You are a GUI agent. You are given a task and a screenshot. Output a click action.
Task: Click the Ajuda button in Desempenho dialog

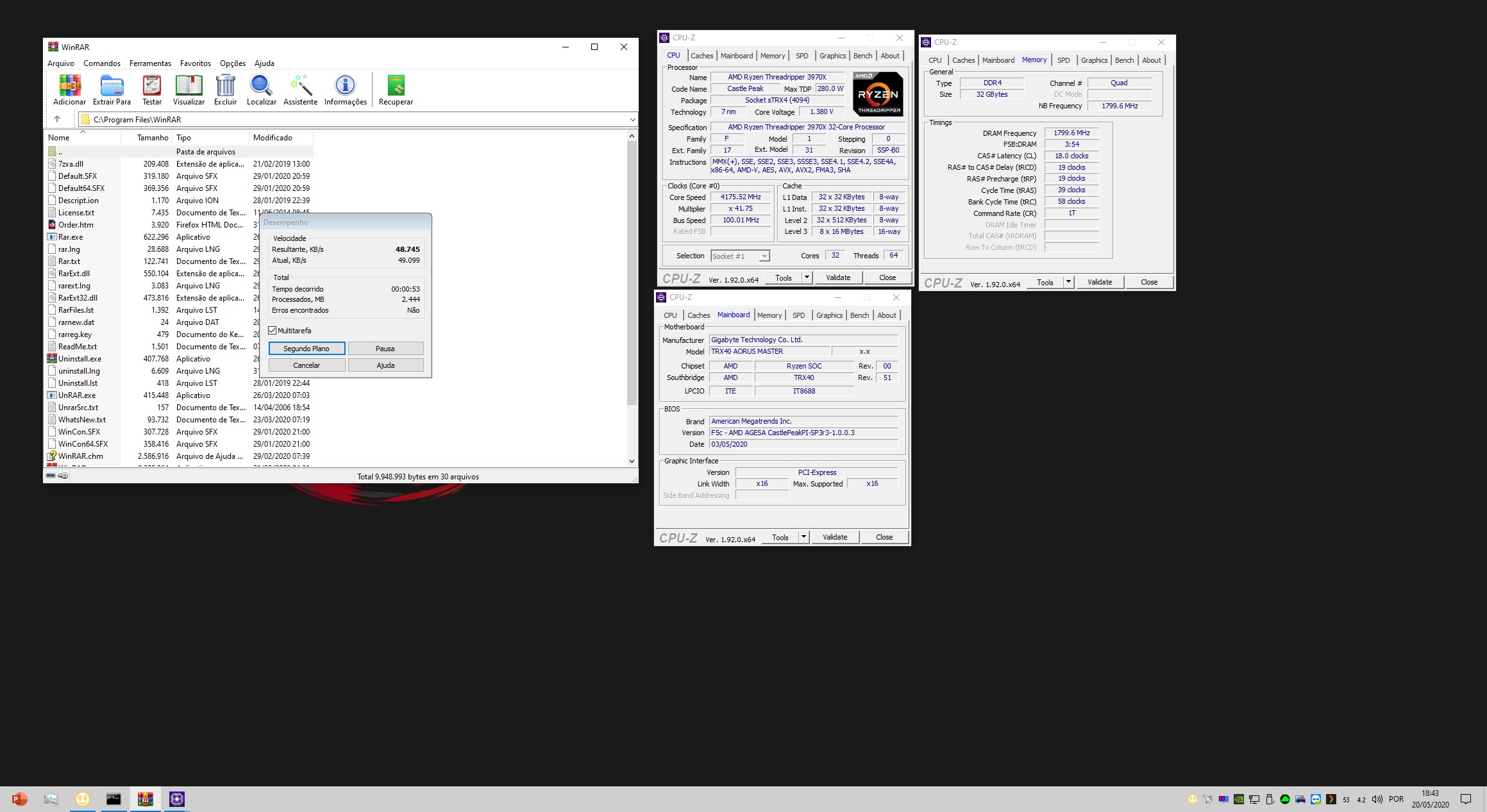[385, 365]
